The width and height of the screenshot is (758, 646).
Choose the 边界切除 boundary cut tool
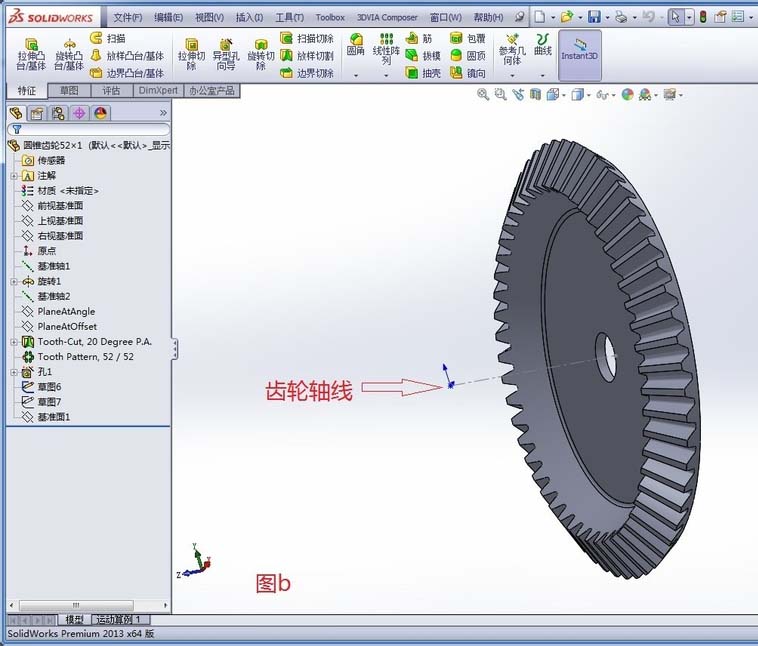[x=307, y=73]
